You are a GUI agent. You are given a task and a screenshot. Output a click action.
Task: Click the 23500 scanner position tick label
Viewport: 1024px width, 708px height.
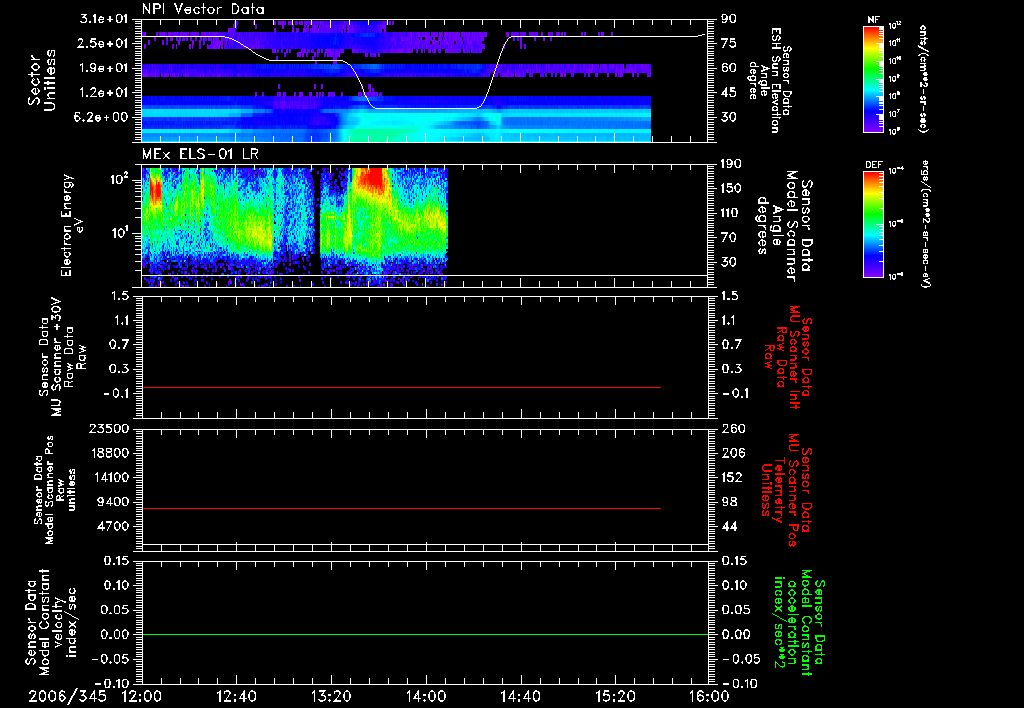click(x=109, y=429)
